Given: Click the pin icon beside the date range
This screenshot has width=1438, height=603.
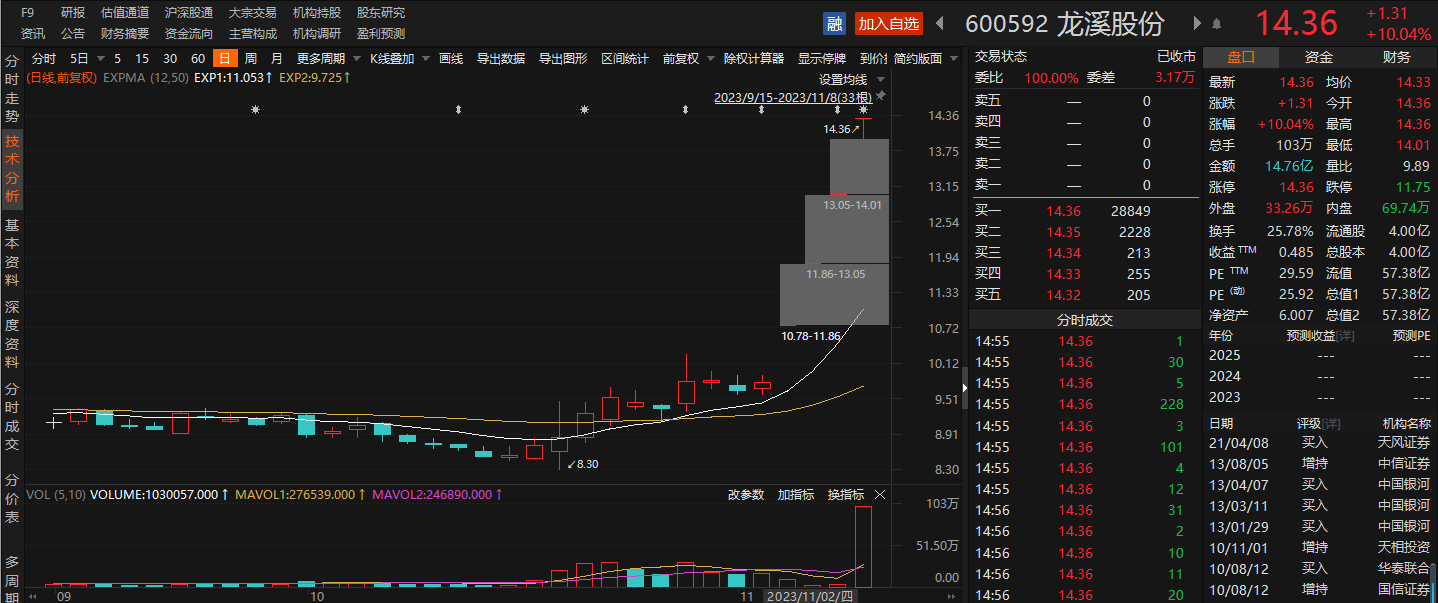Looking at the screenshot, I should pyautogui.click(x=881, y=97).
